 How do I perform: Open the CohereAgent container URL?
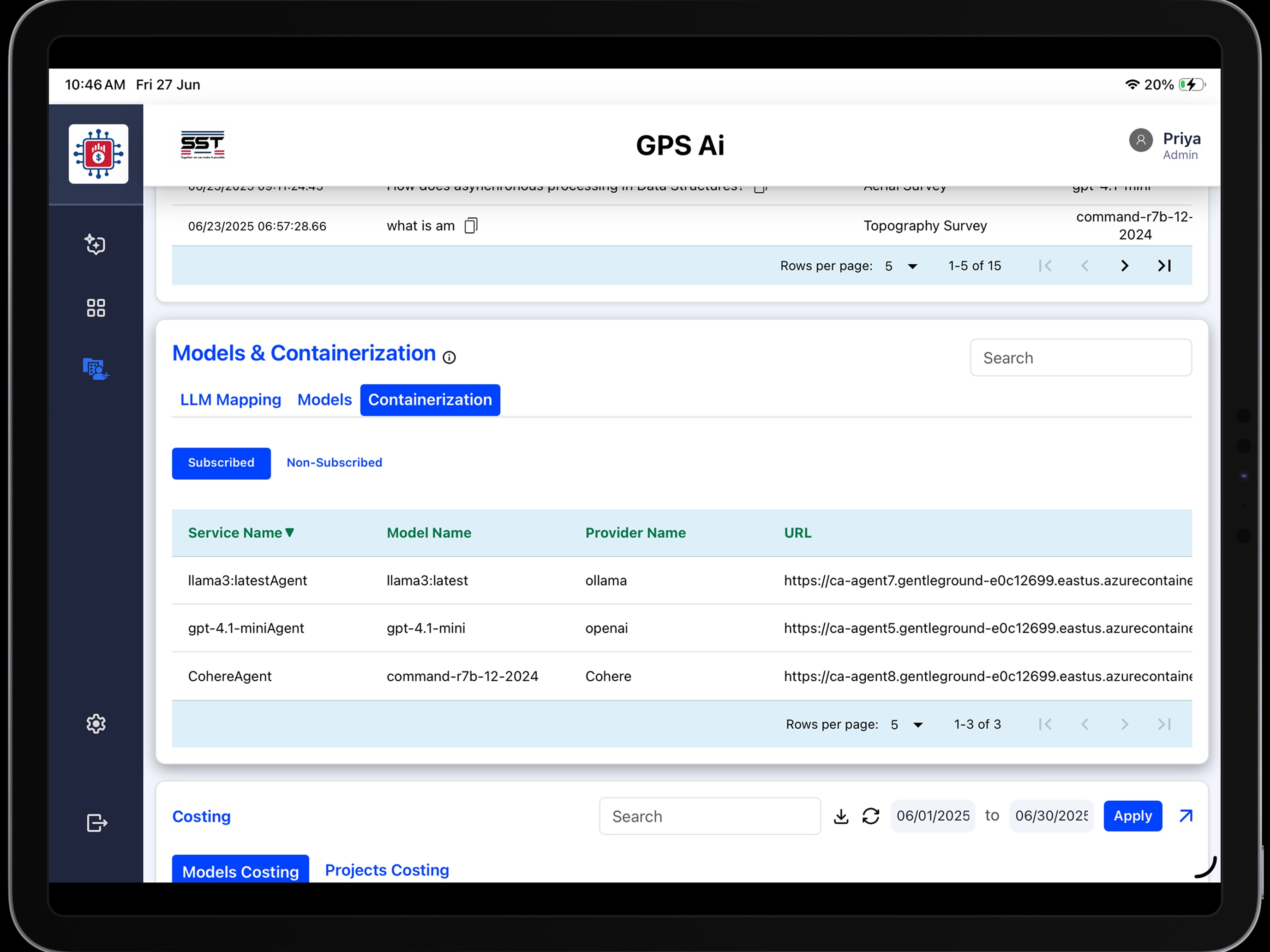pyautogui.click(x=988, y=676)
